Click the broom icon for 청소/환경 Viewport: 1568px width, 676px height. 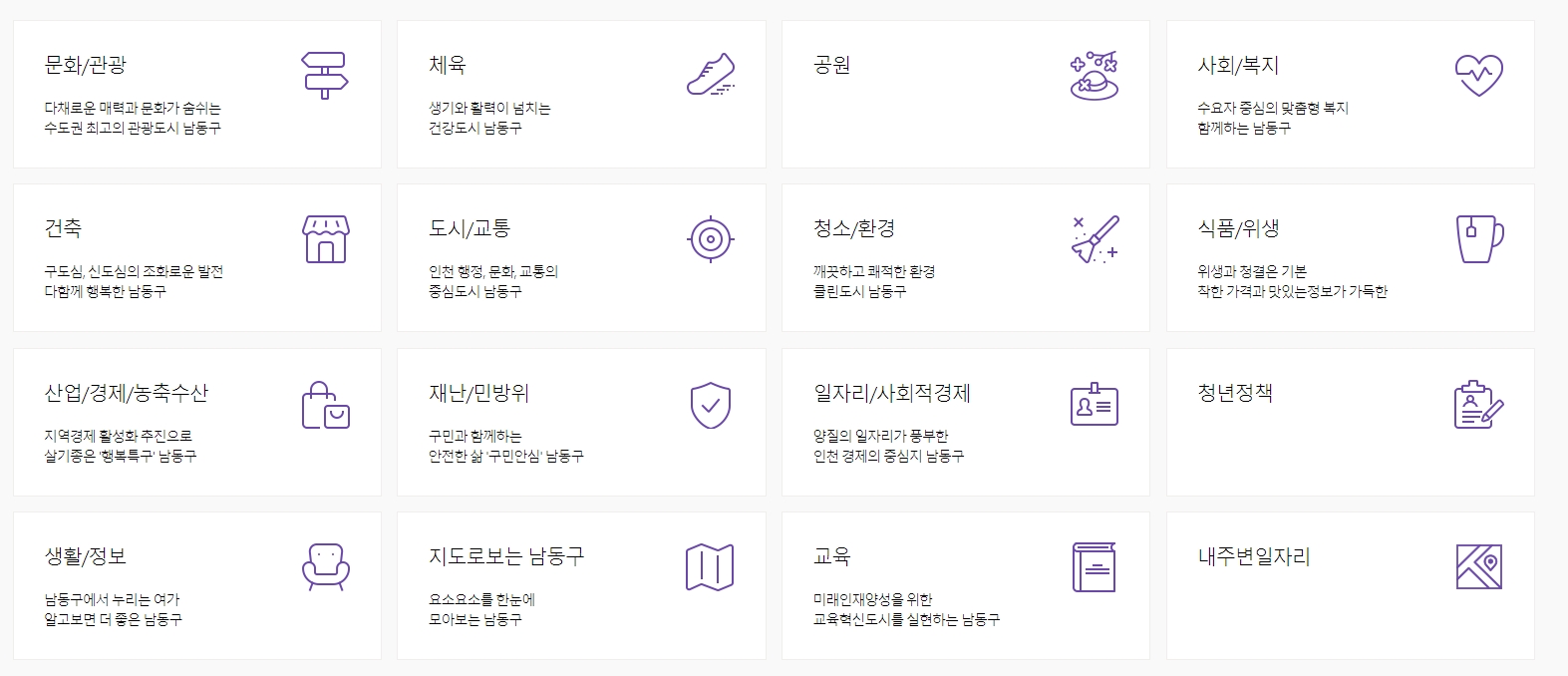[x=1096, y=237]
